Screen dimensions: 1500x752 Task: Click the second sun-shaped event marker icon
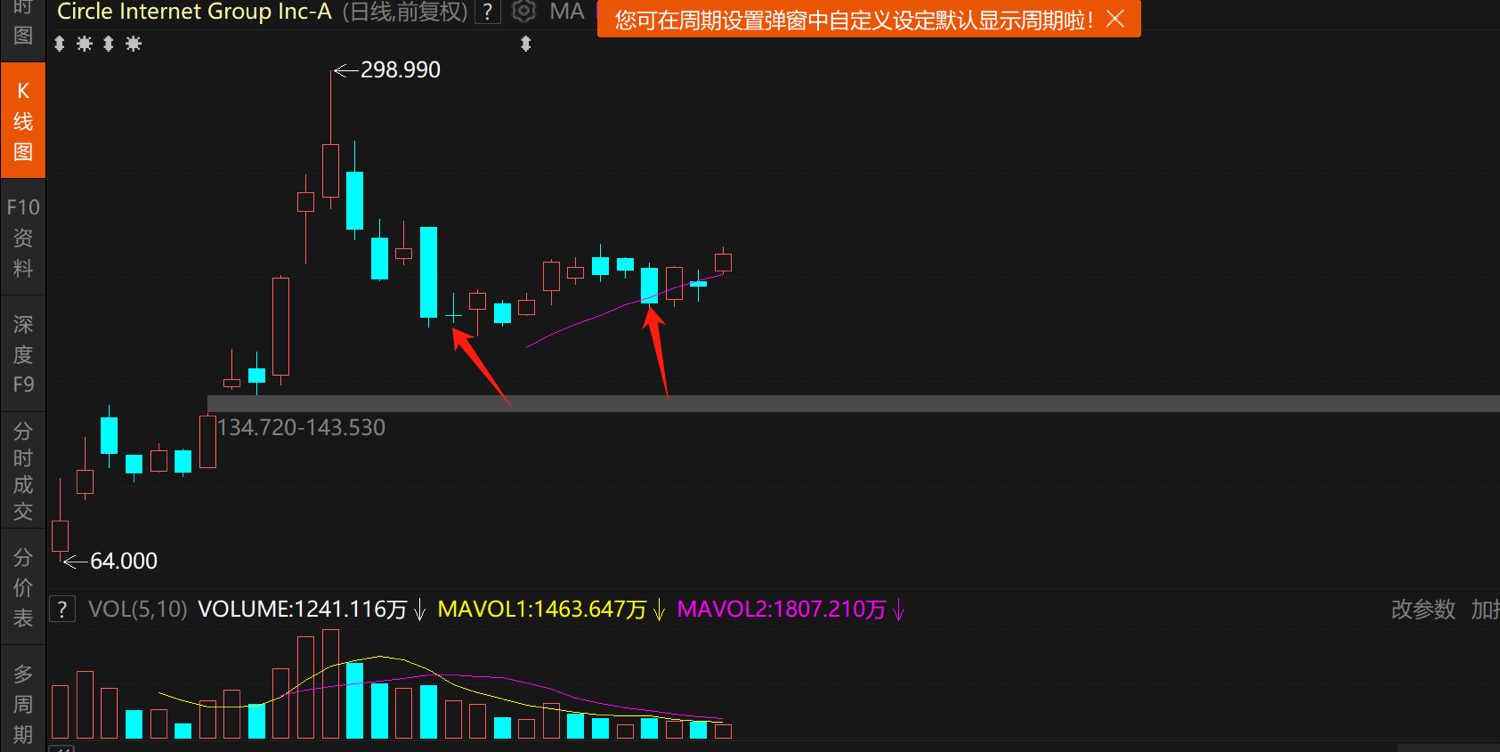click(x=133, y=44)
